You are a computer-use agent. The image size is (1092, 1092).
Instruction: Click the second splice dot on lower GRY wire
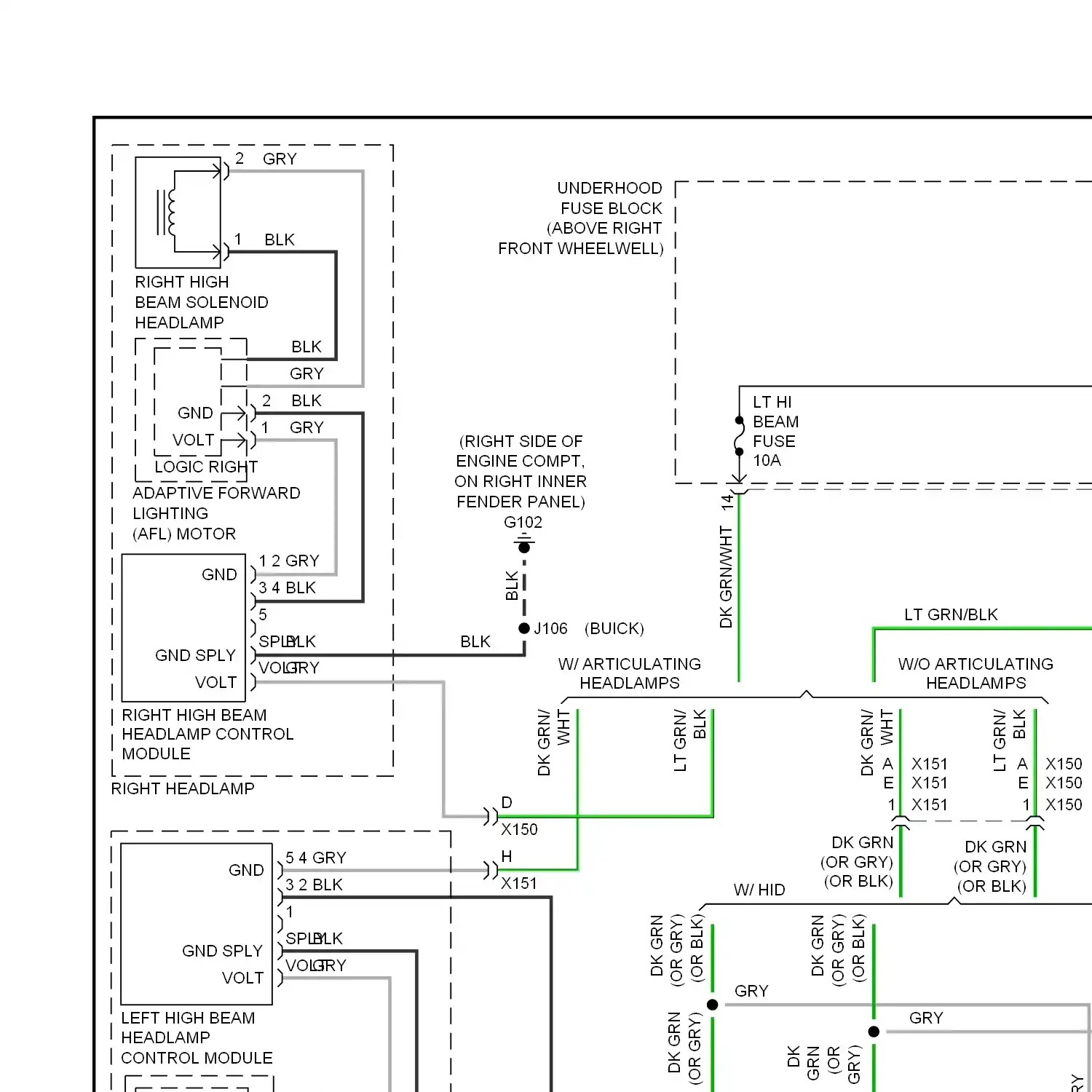[x=874, y=1032]
